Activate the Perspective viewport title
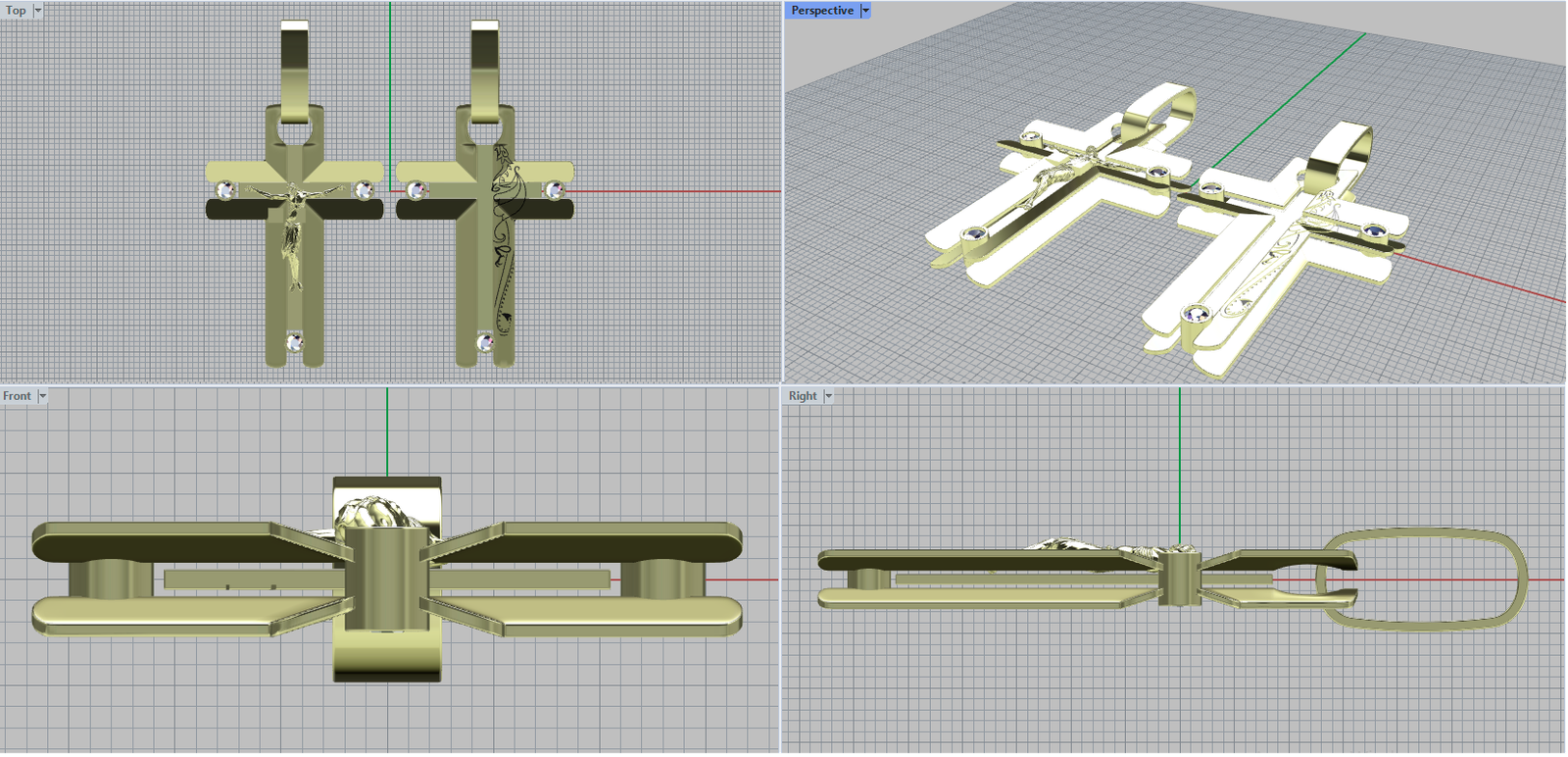The image size is (1568, 757). click(x=821, y=11)
